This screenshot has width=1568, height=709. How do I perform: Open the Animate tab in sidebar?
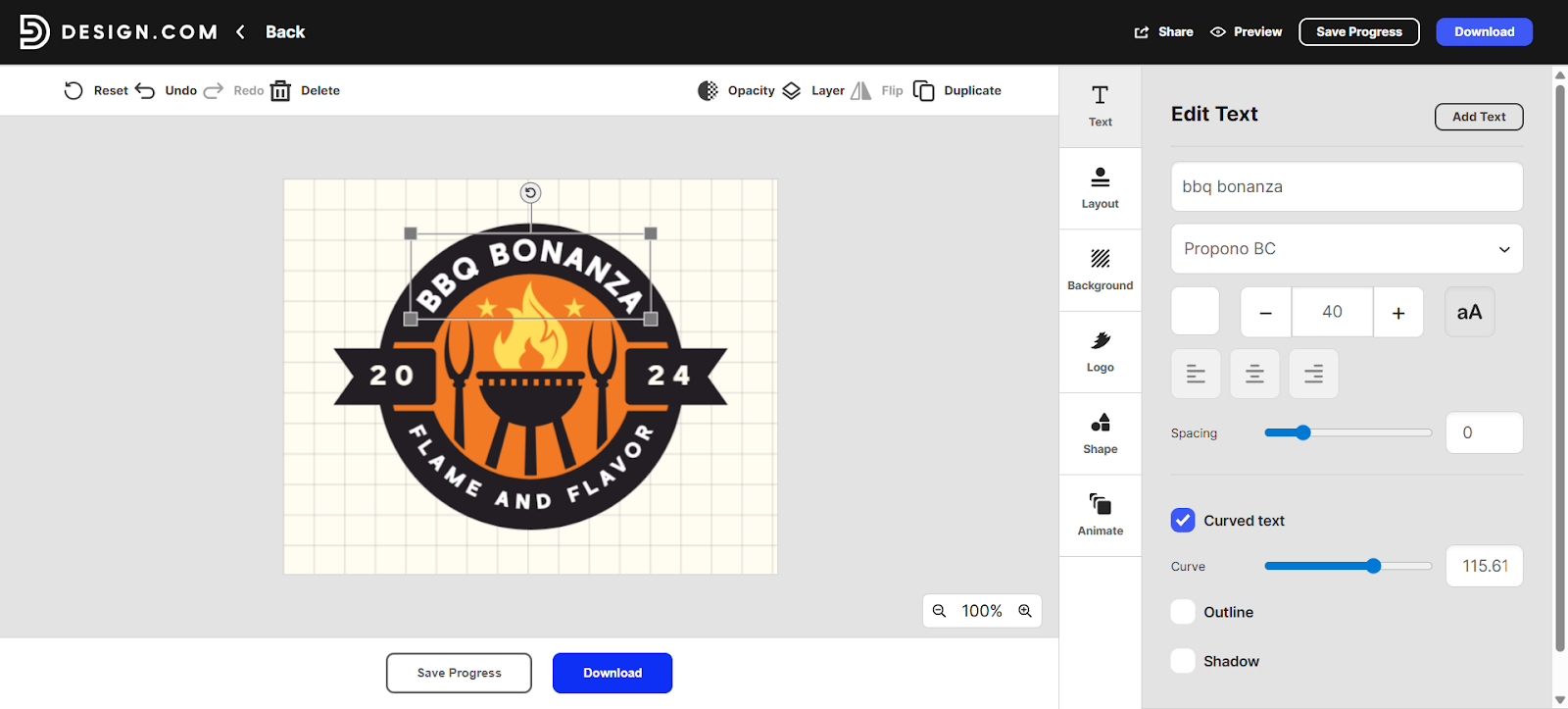1100,515
